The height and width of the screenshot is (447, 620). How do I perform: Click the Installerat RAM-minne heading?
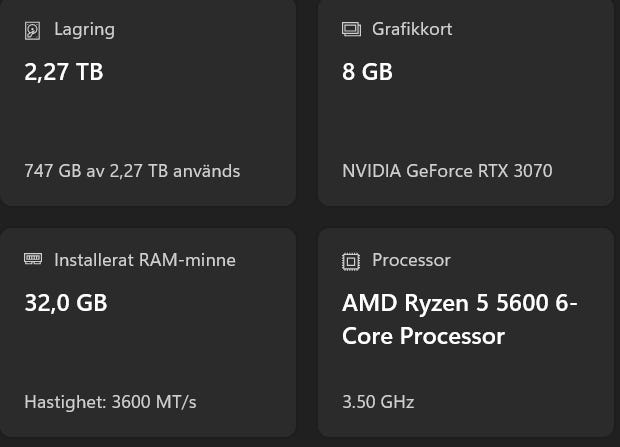tap(145, 260)
